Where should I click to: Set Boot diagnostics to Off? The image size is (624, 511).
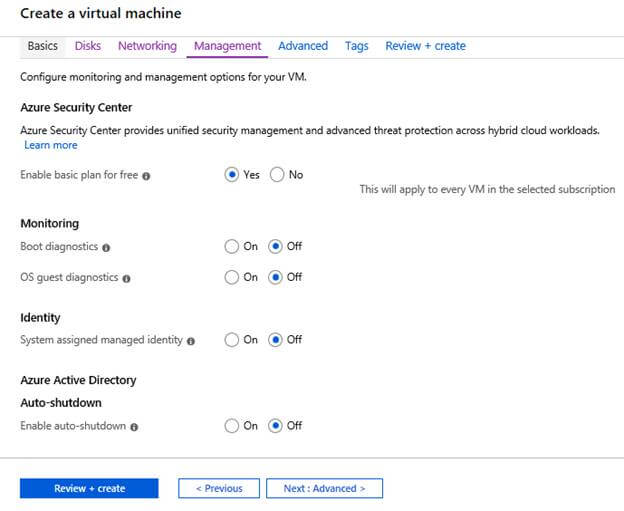click(x=275, y=246)
